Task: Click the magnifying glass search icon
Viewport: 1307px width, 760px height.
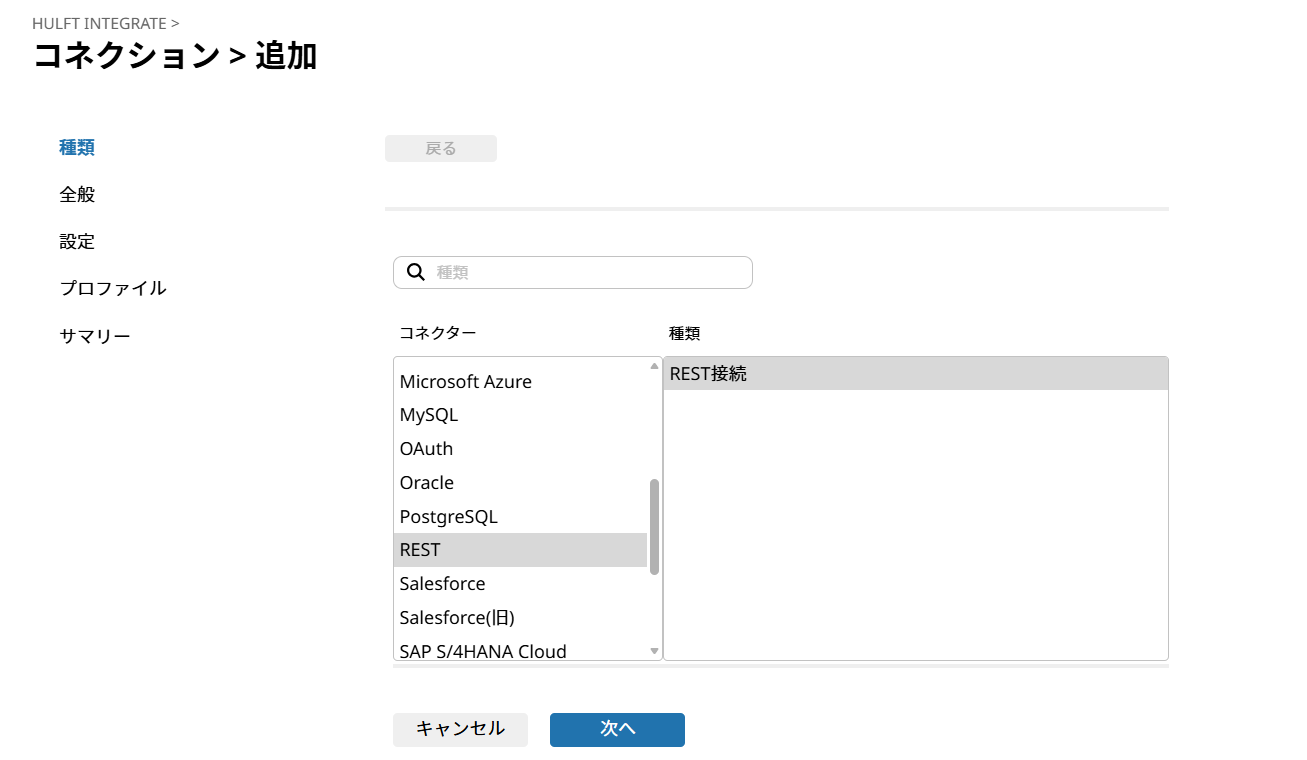Action: 416,272
